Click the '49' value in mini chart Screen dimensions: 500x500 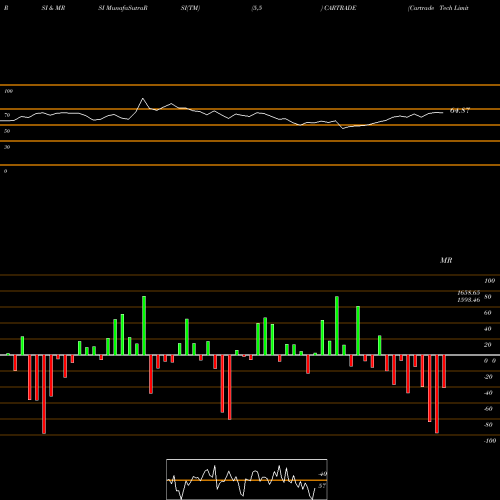323,474
